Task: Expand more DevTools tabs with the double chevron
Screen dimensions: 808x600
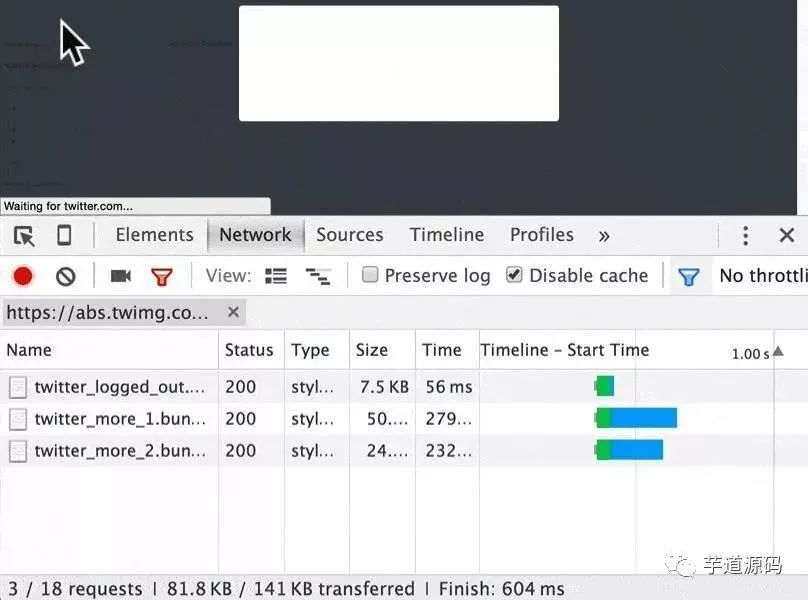Action: (604, 236)
